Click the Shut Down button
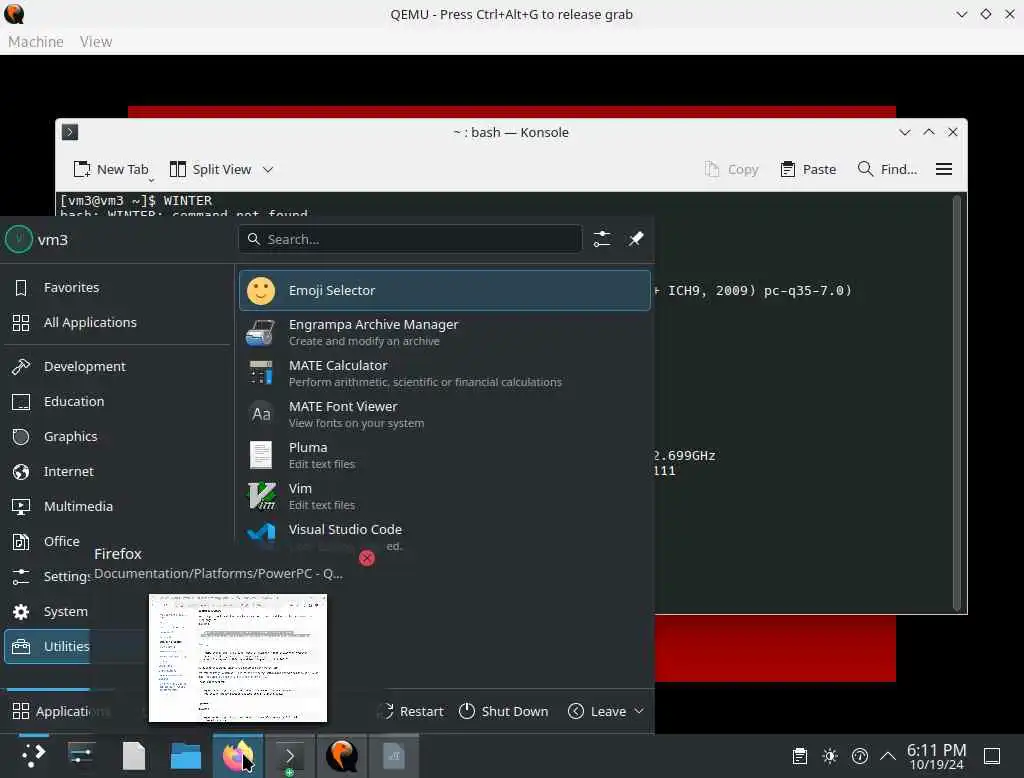1024x778 pixels. pos(504,711)
